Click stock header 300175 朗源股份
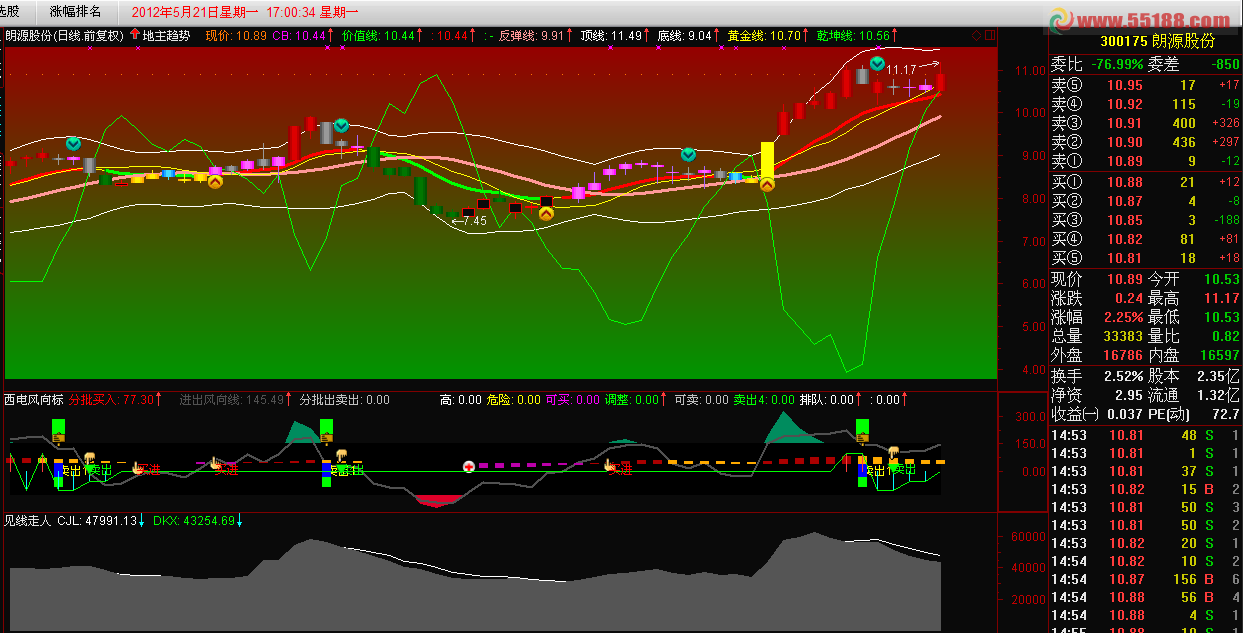 coord(1157,42)
